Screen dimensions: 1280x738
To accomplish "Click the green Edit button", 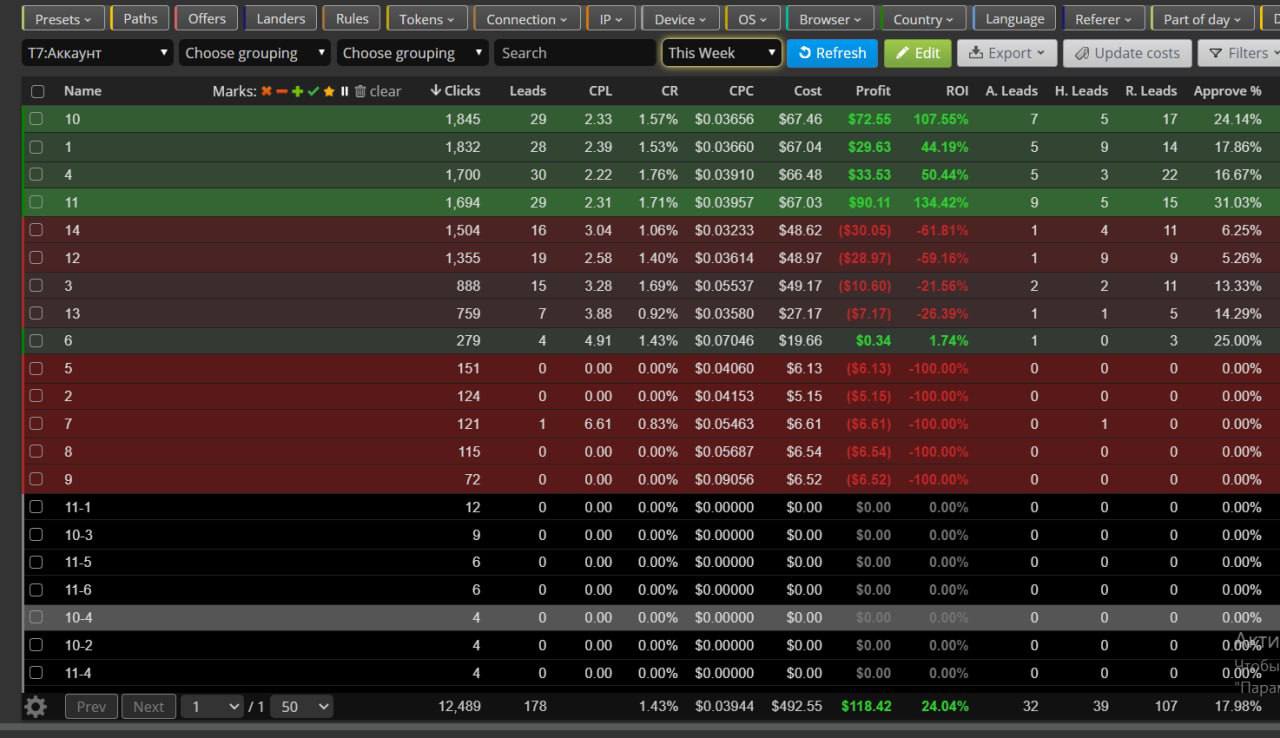I will pyautogui.click(x=917, y=53).
